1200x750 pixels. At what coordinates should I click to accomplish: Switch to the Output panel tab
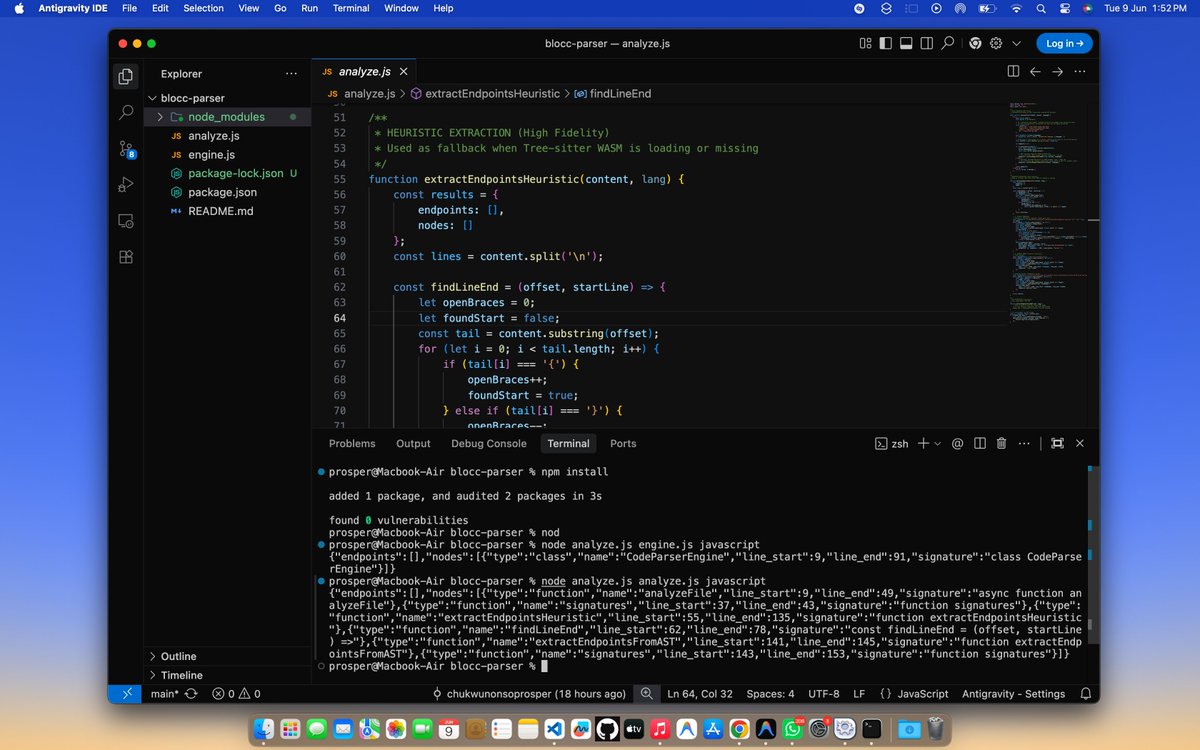pos(413,444)
